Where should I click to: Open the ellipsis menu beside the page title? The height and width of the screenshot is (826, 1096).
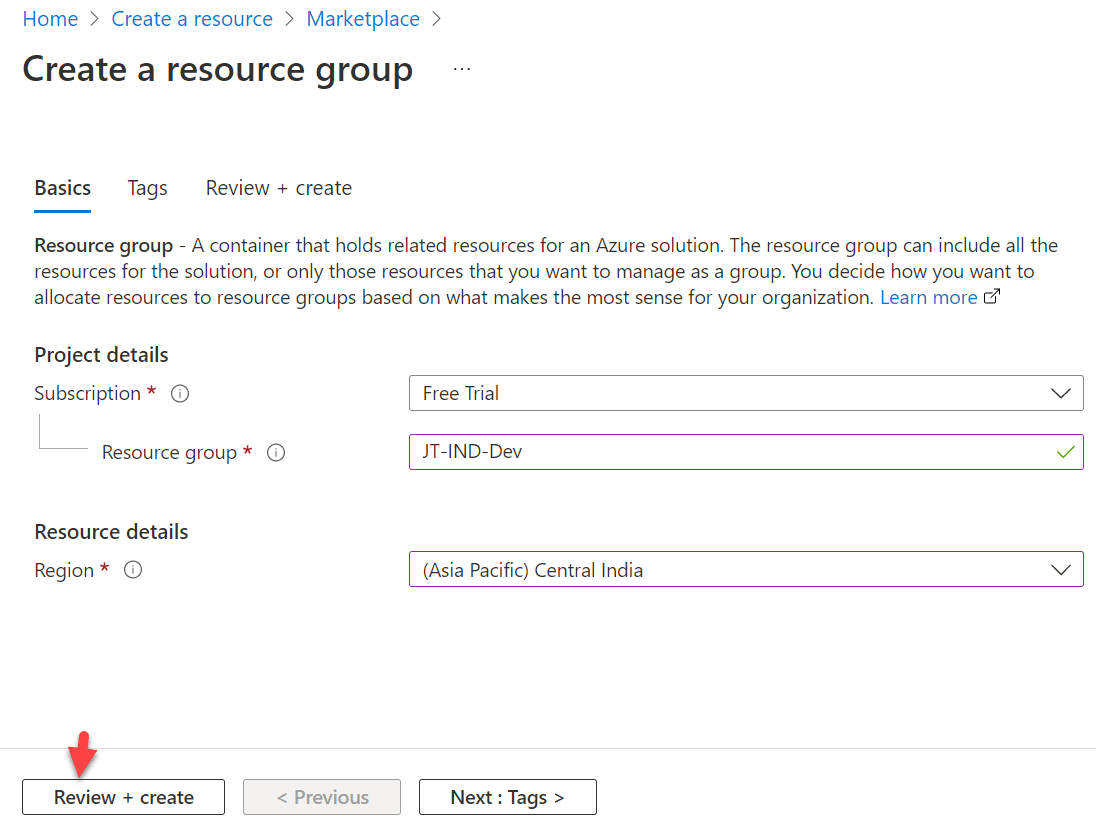pyautogui.click(x=461, y=68)
